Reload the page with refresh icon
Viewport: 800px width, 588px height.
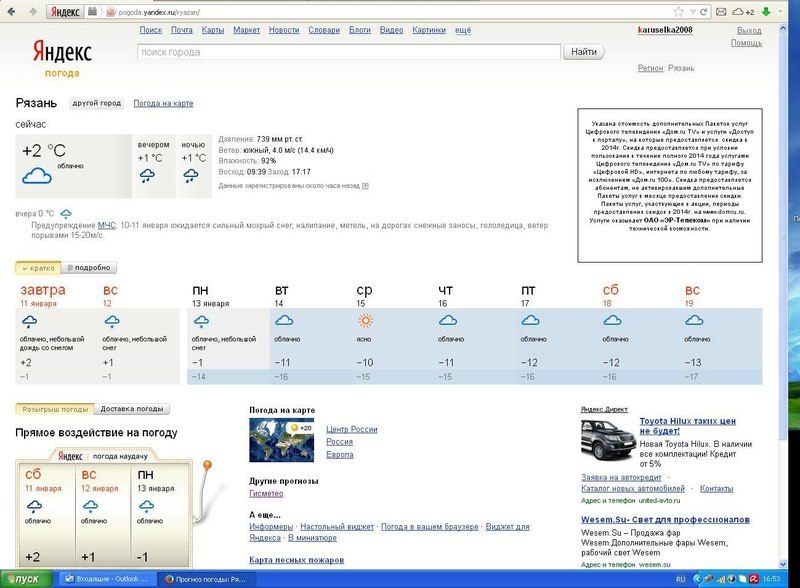(704, 12)
